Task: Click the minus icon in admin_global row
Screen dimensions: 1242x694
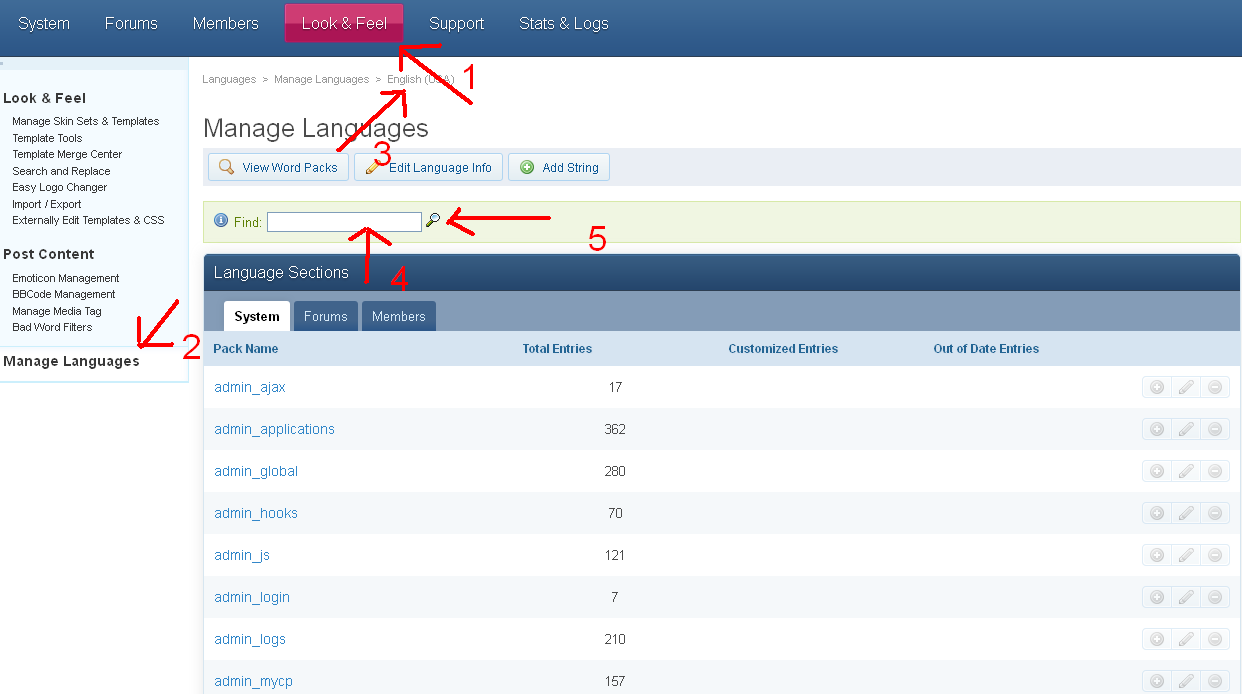Action: pos(1215,471)
